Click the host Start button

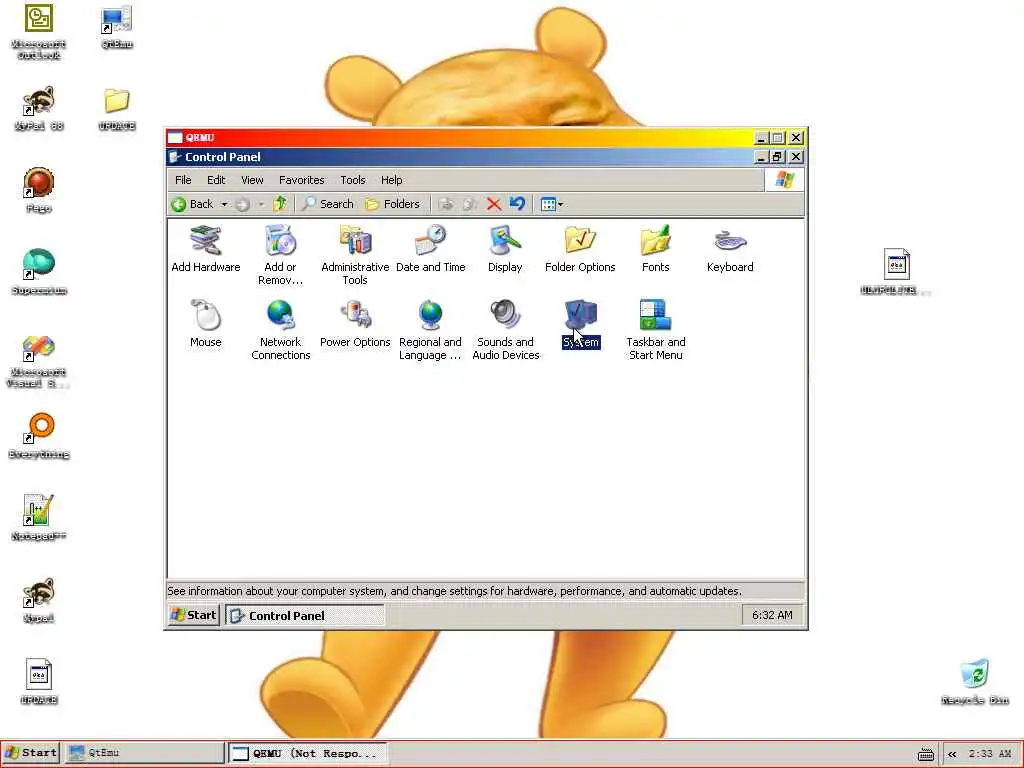[x=31, y=753]
